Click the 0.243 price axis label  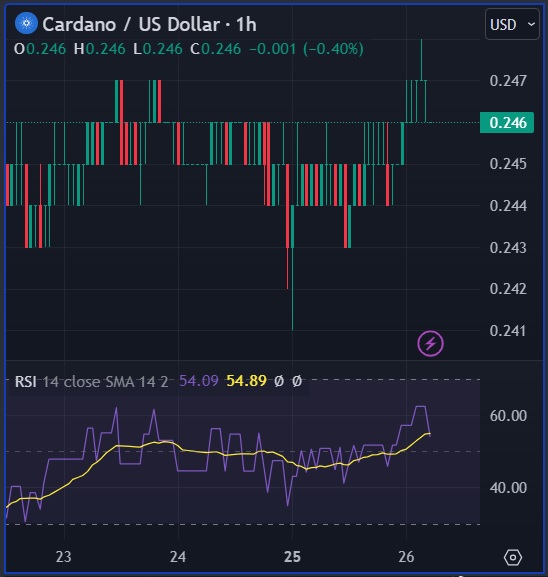pyautogui.click(x=508, y=248)
